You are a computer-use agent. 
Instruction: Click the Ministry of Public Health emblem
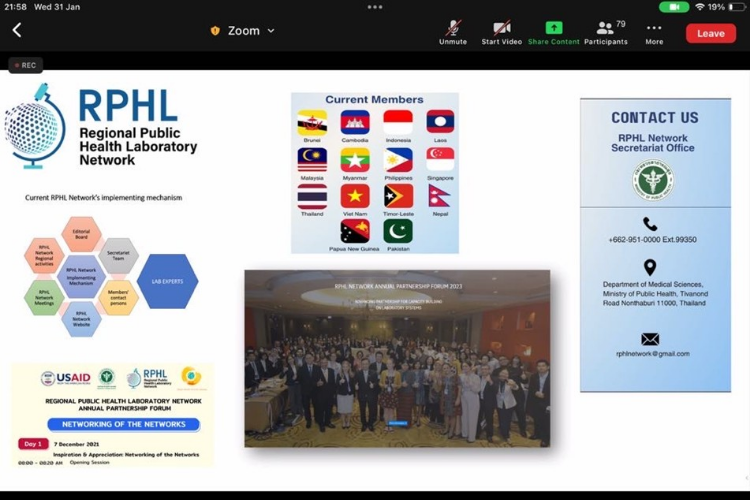click(x=652, y=180)
